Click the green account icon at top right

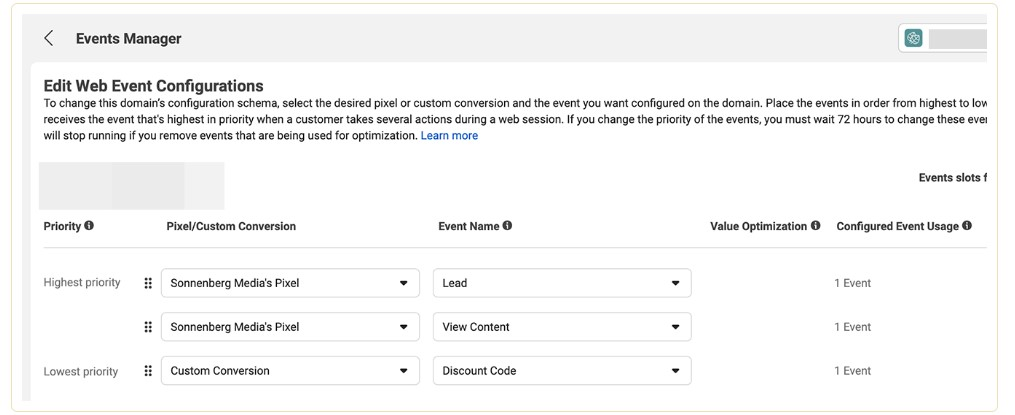click(913, 39)
